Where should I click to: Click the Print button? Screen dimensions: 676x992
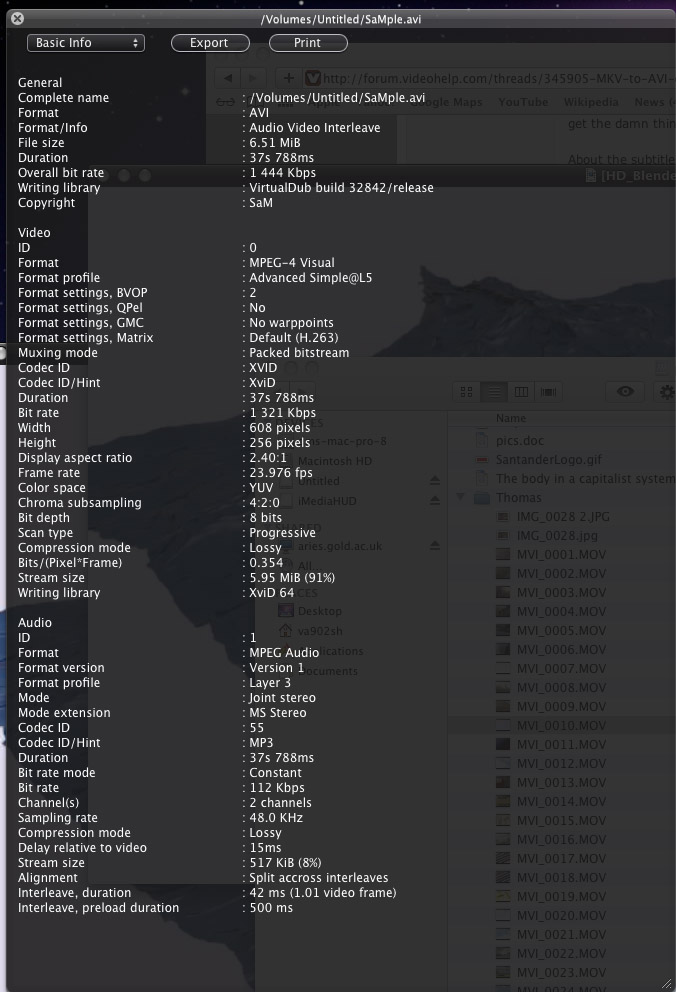(308, 43)
